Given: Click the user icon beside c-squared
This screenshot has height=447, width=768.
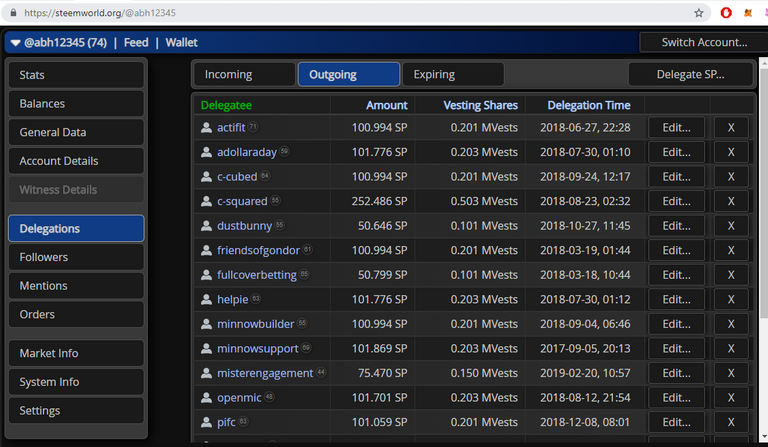Looking at the screenshot, I should click(x=206, y=201).
